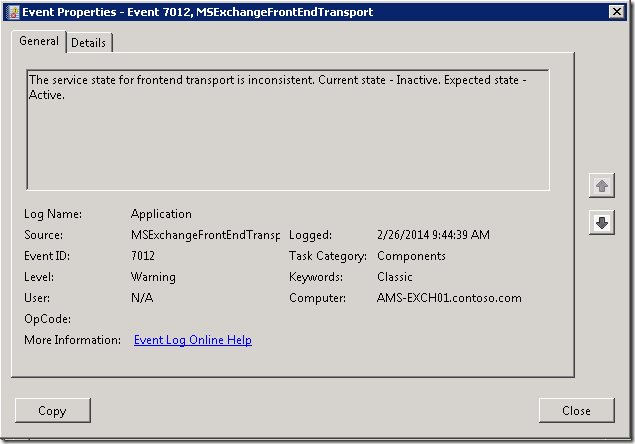Select the Level value Warning
The width and height of the screenshot is (635, 444).
coord(153,277)
